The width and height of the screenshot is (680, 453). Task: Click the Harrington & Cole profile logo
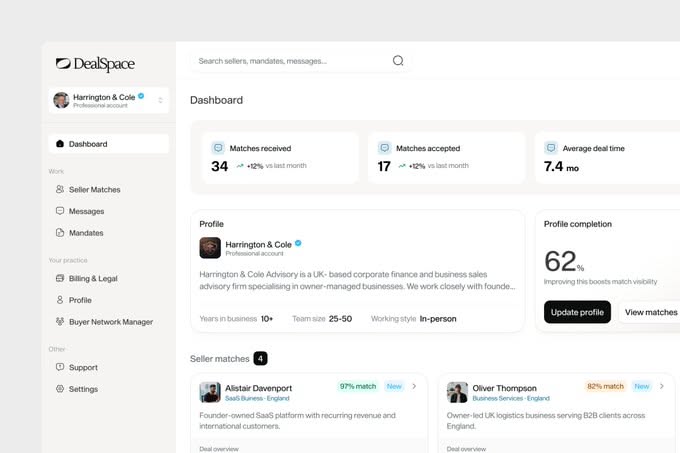click(210, 247)
